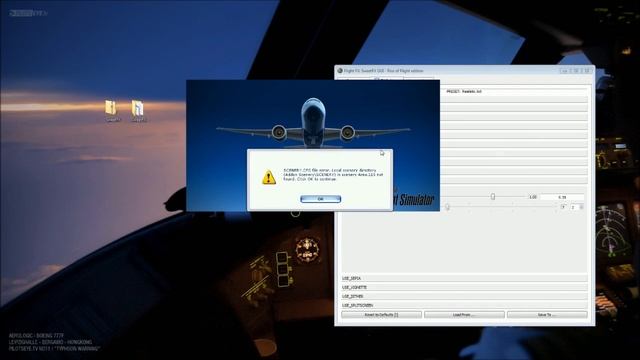Select the USE_VIGNETTE row in SweetFX
The image size is (640, 360).
click(x=464, y=287)
